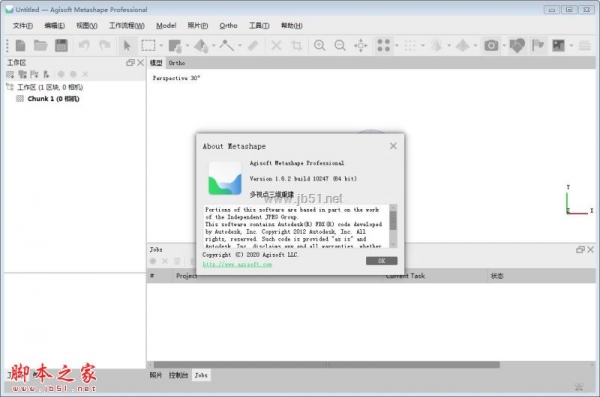Click the New document toolbar icon
Image resolution: width=600 pixels, height=397 pixels.
(20, 46)
